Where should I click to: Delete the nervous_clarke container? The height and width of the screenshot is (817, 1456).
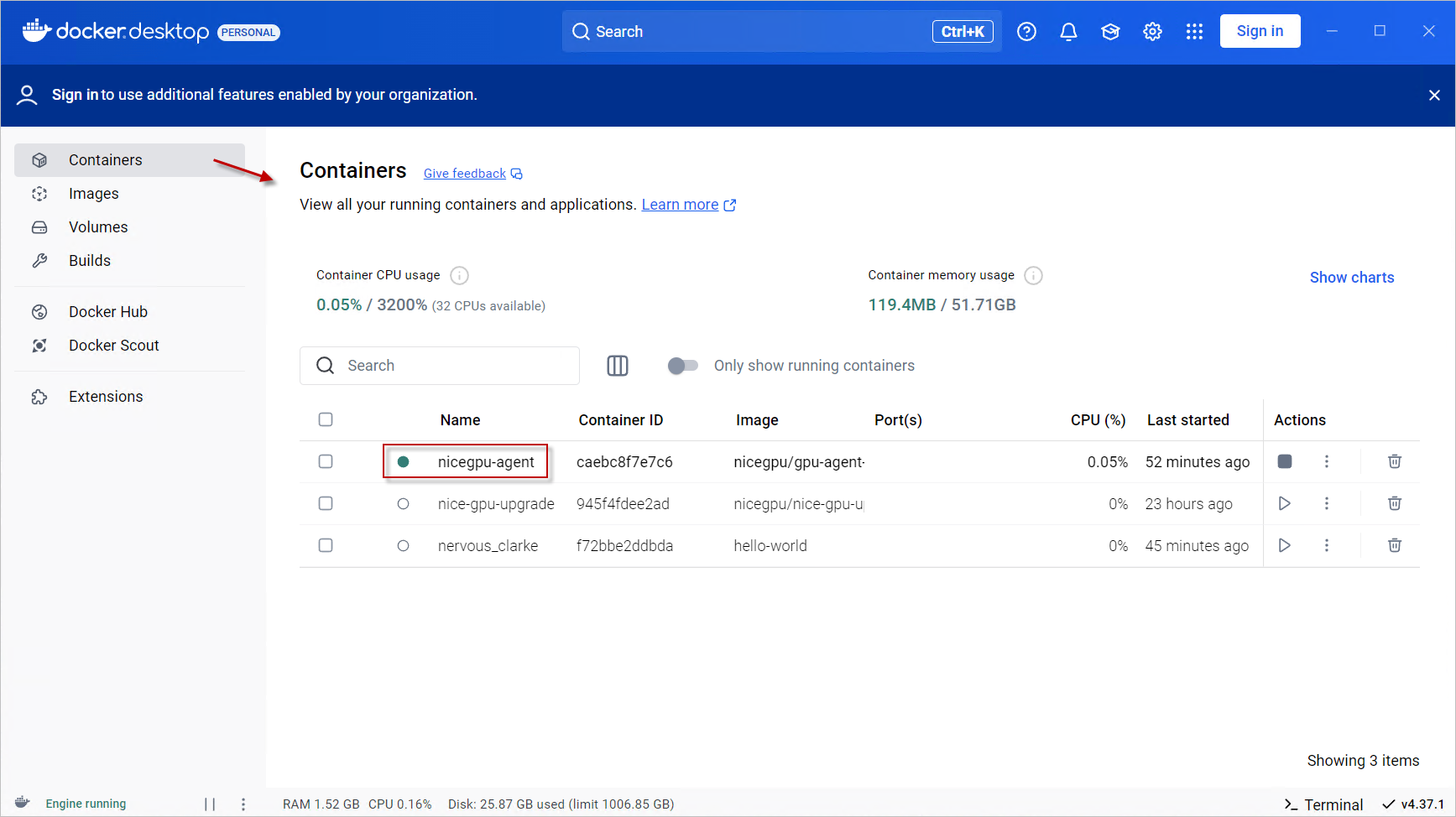click(1394, 545)
